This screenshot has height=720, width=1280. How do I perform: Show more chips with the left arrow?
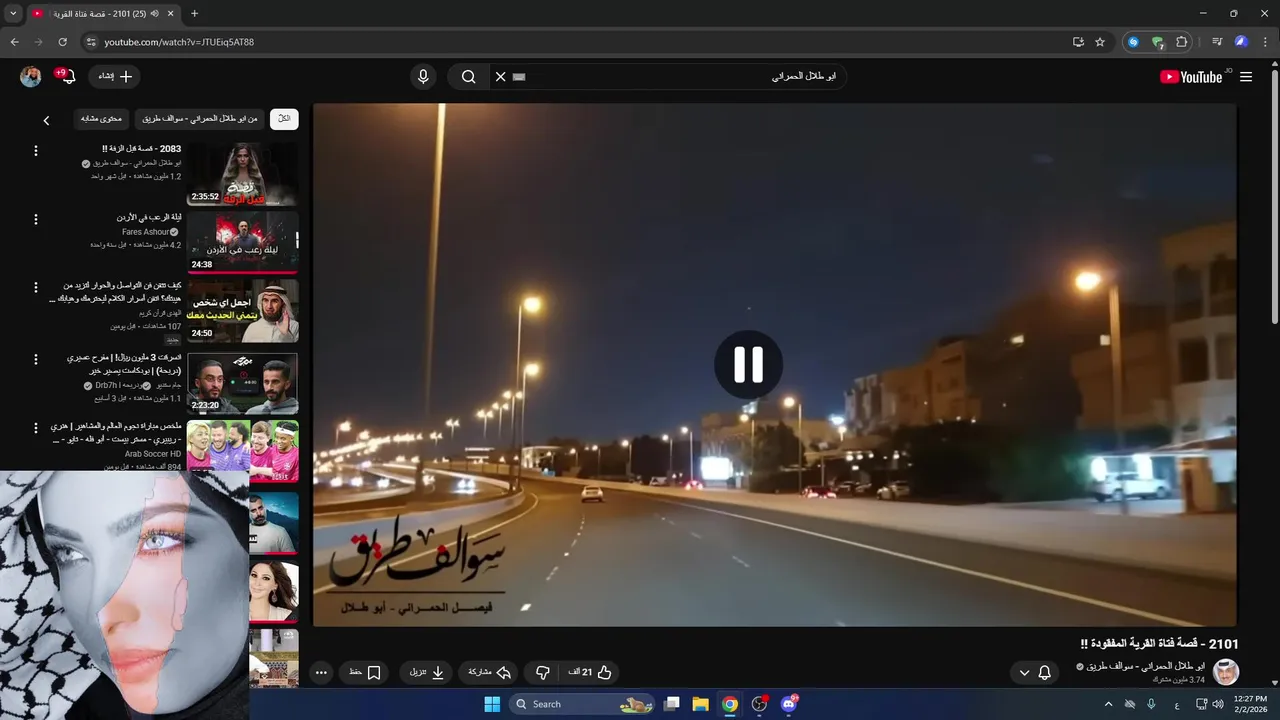(x=46, y=120)
